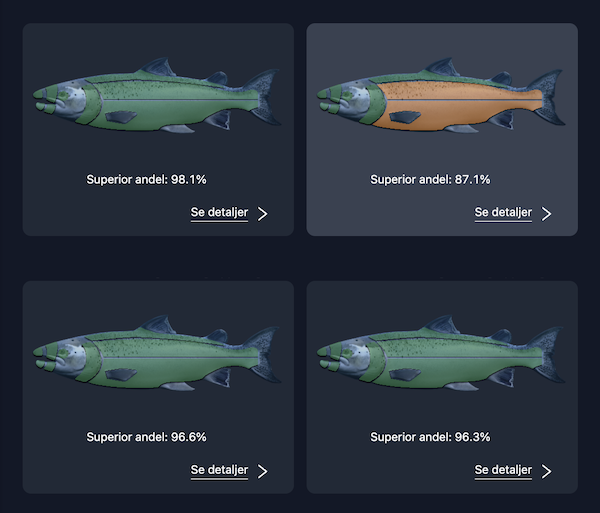Click the head of the orange salmon
The height and width of the screenshot is (513, 600).
pos(350,100)
